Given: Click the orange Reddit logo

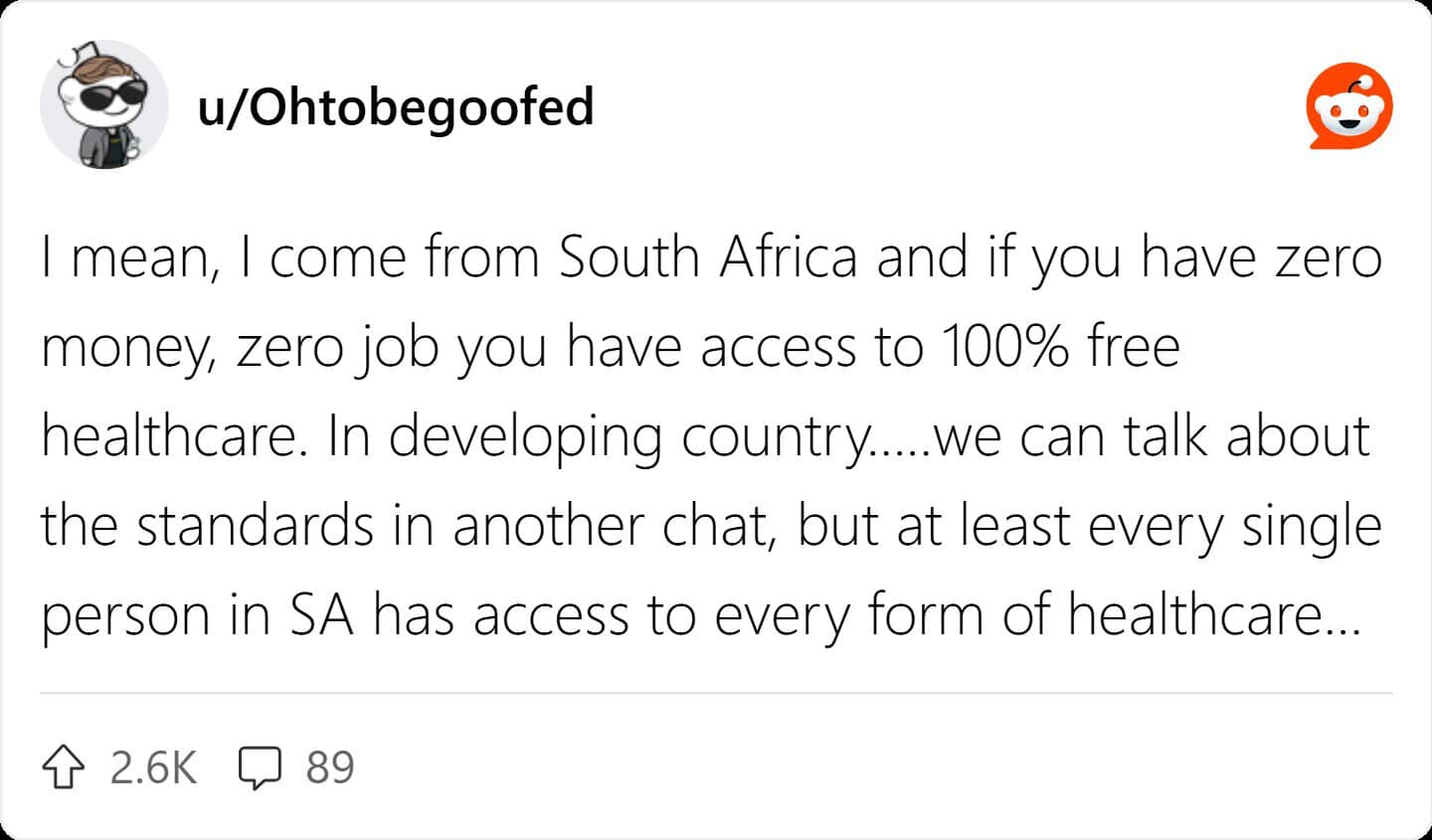Looking at the screenshot, I should tap(1349, 107).
